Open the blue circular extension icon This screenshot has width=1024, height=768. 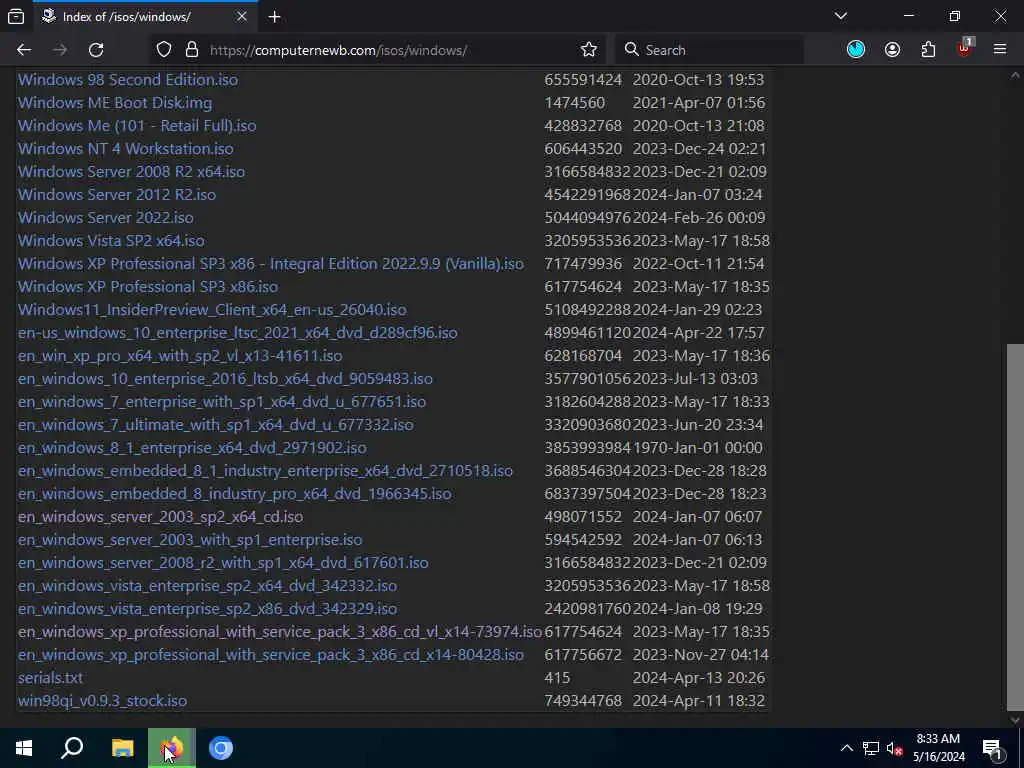(856, 50)
